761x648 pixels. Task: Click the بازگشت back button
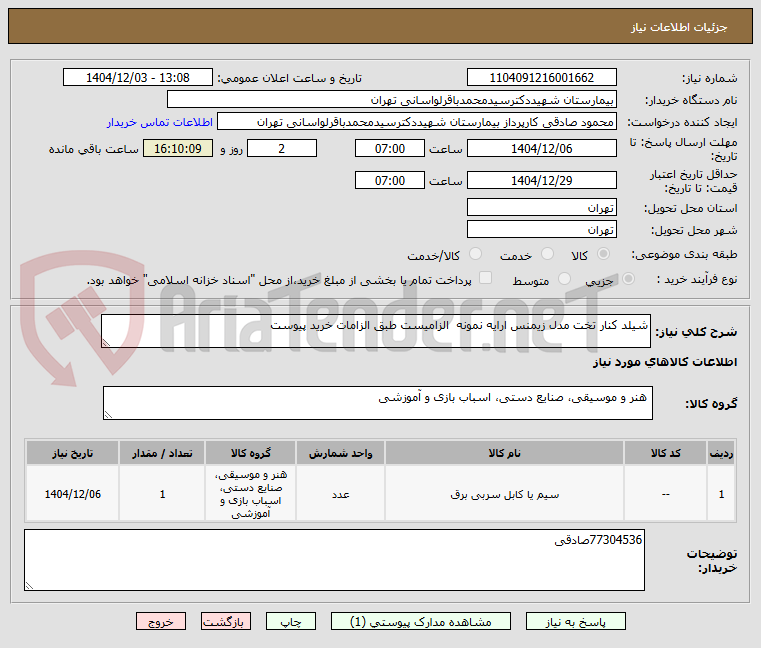226,621
